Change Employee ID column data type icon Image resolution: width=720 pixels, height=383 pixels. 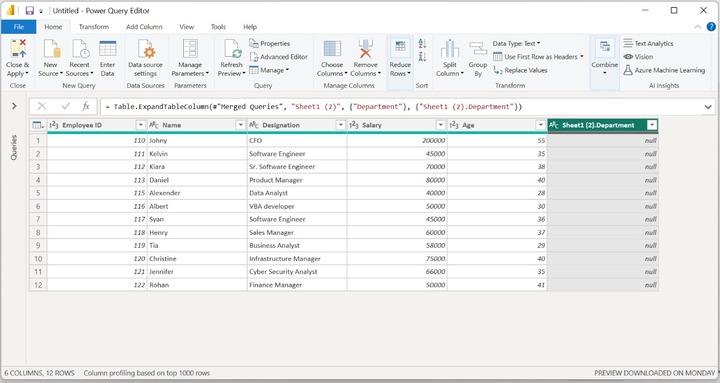(54, 125)
